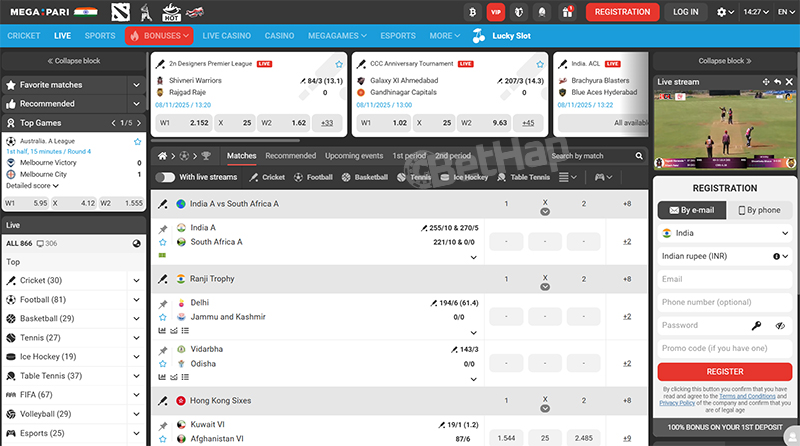
Task: Open the gift box promotions icon
Action: [x=567, y=12]
